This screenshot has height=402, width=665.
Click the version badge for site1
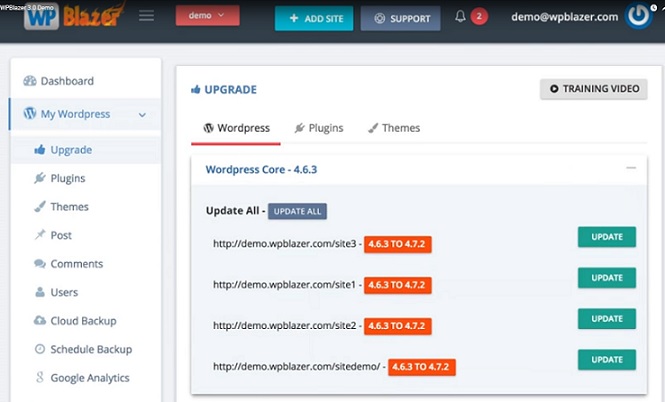tap(397, 285)
